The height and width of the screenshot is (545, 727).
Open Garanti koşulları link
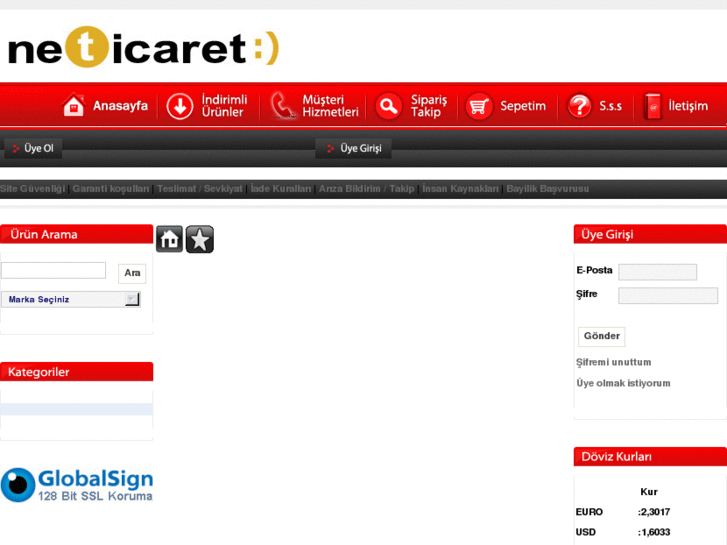[x=111, y=189]
